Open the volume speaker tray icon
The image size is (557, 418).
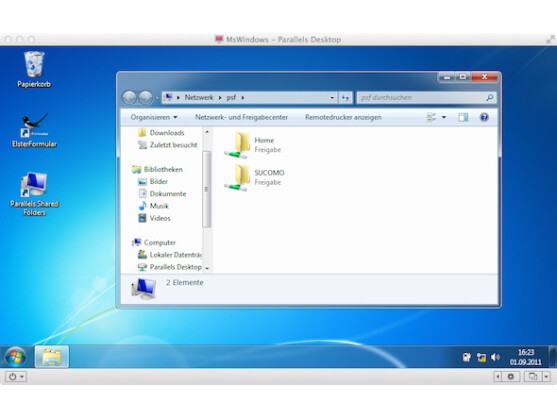[x=495, y=357]
